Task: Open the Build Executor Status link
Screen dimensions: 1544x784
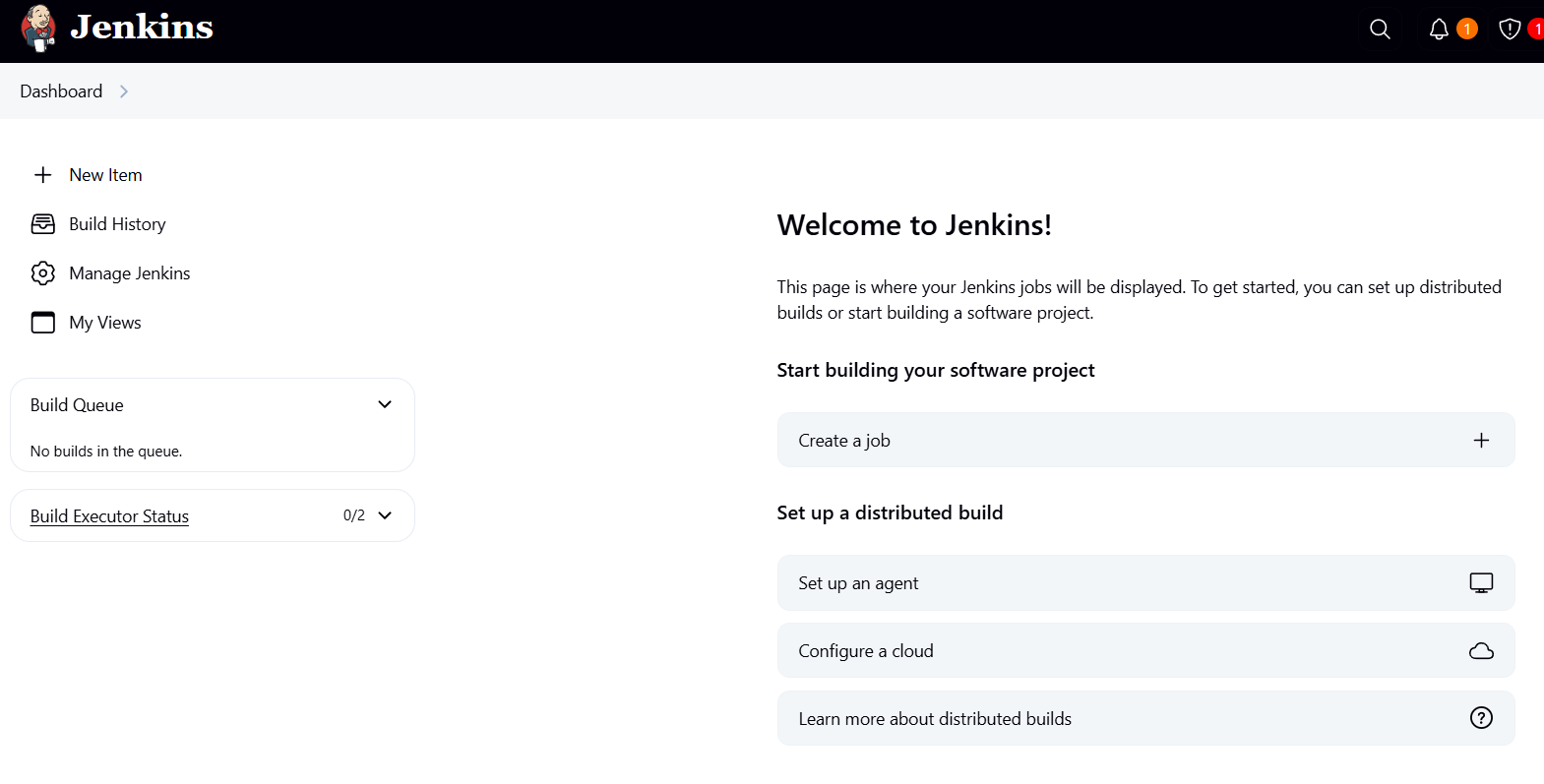Action: [109, 516]
